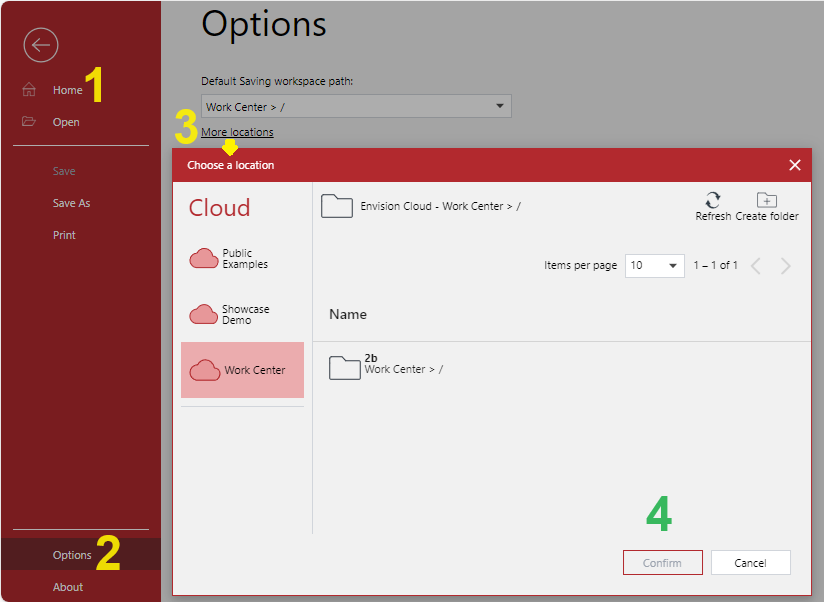Click the Create folder icon
The height and width of the screenshot is (602, 824).
click(x=767, y=200)
